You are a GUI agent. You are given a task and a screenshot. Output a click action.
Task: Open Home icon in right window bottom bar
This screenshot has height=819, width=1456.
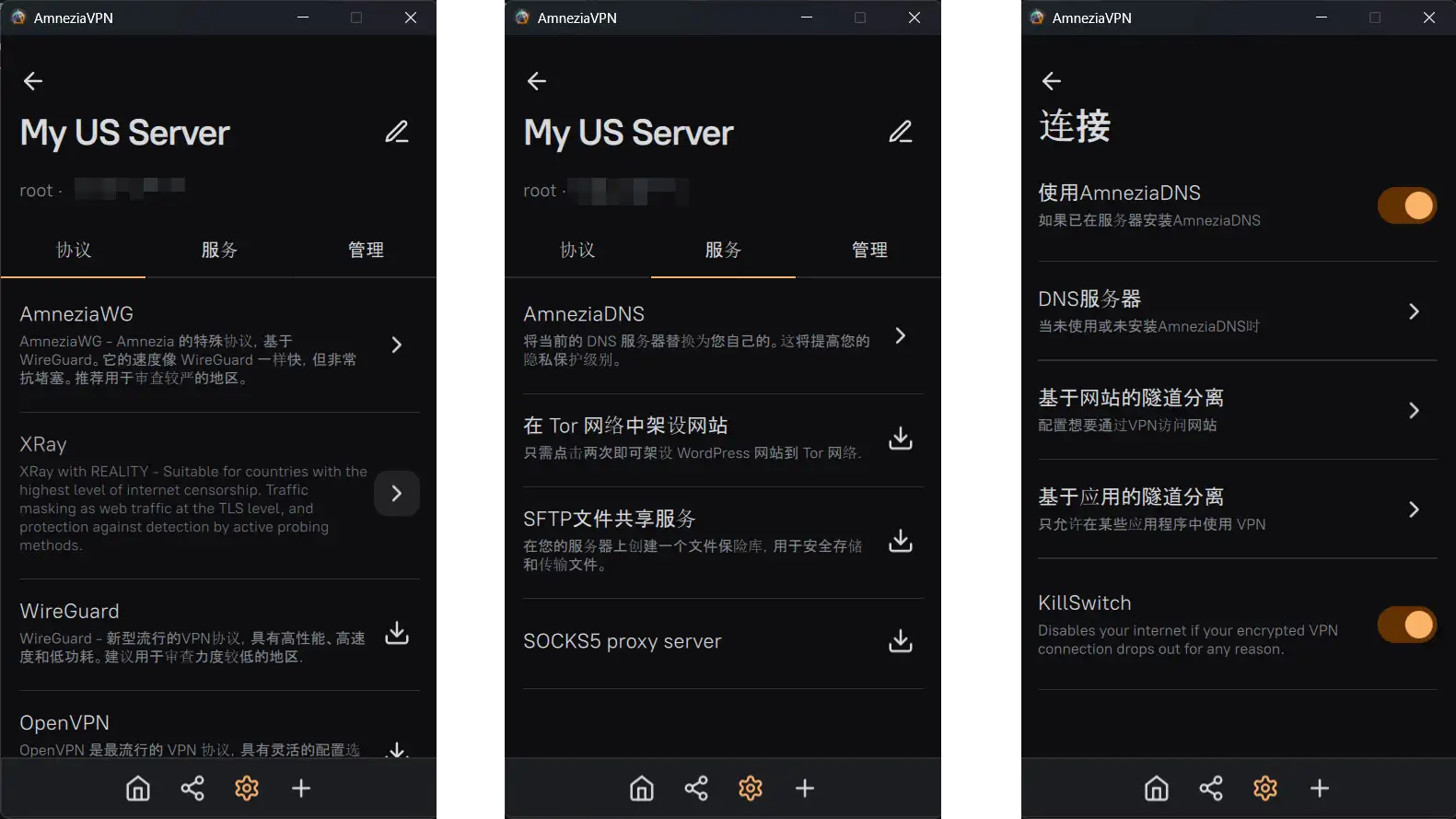pos(1157,789)
